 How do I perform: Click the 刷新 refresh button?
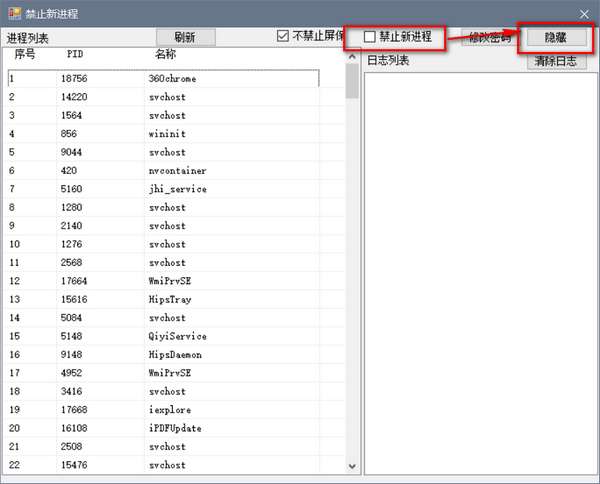(x=186, y=37)
